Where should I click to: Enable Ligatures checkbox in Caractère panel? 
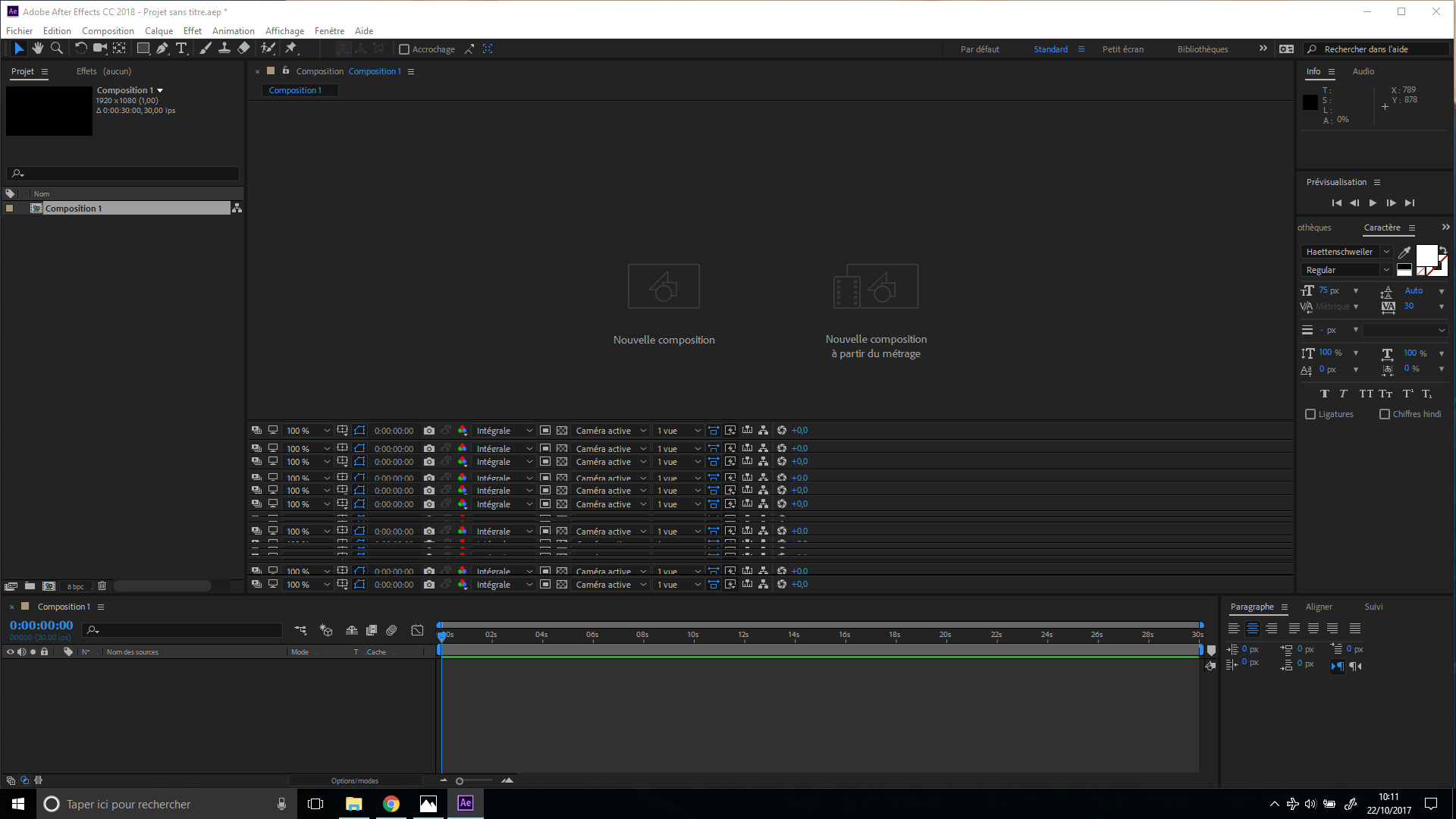pos(1310,413)
